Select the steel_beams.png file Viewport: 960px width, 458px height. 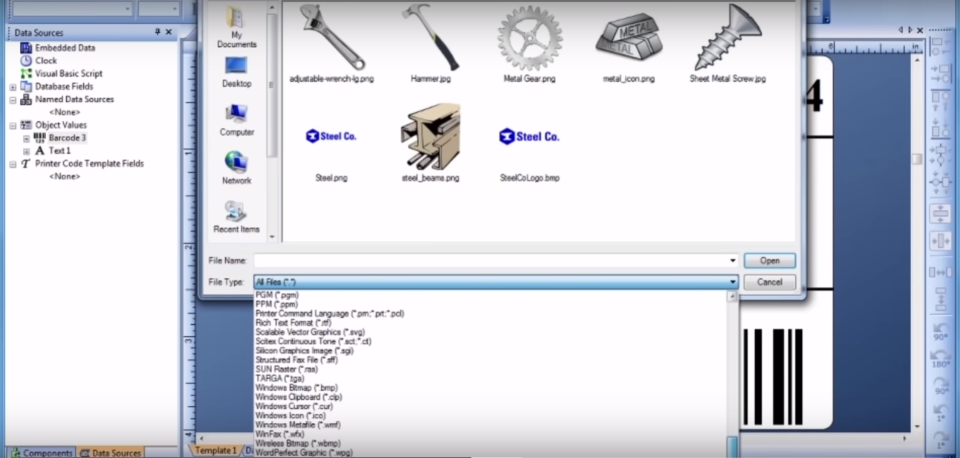tap(430, 145)
